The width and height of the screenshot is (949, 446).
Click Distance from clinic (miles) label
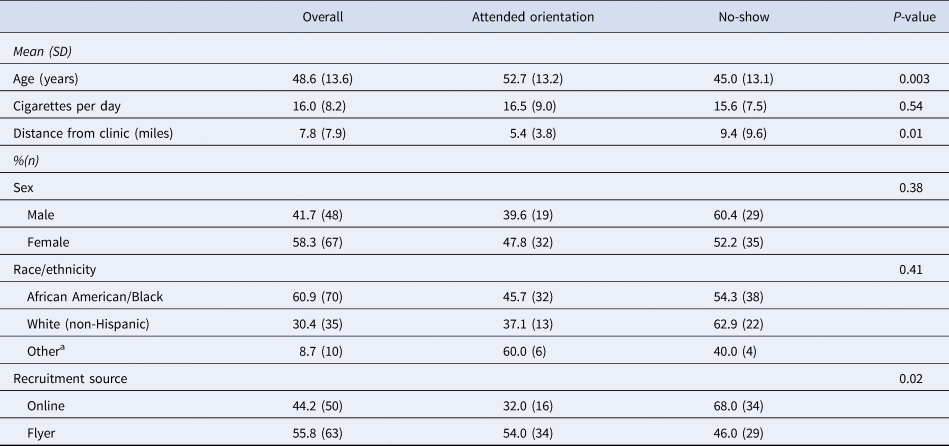point(93,134)
